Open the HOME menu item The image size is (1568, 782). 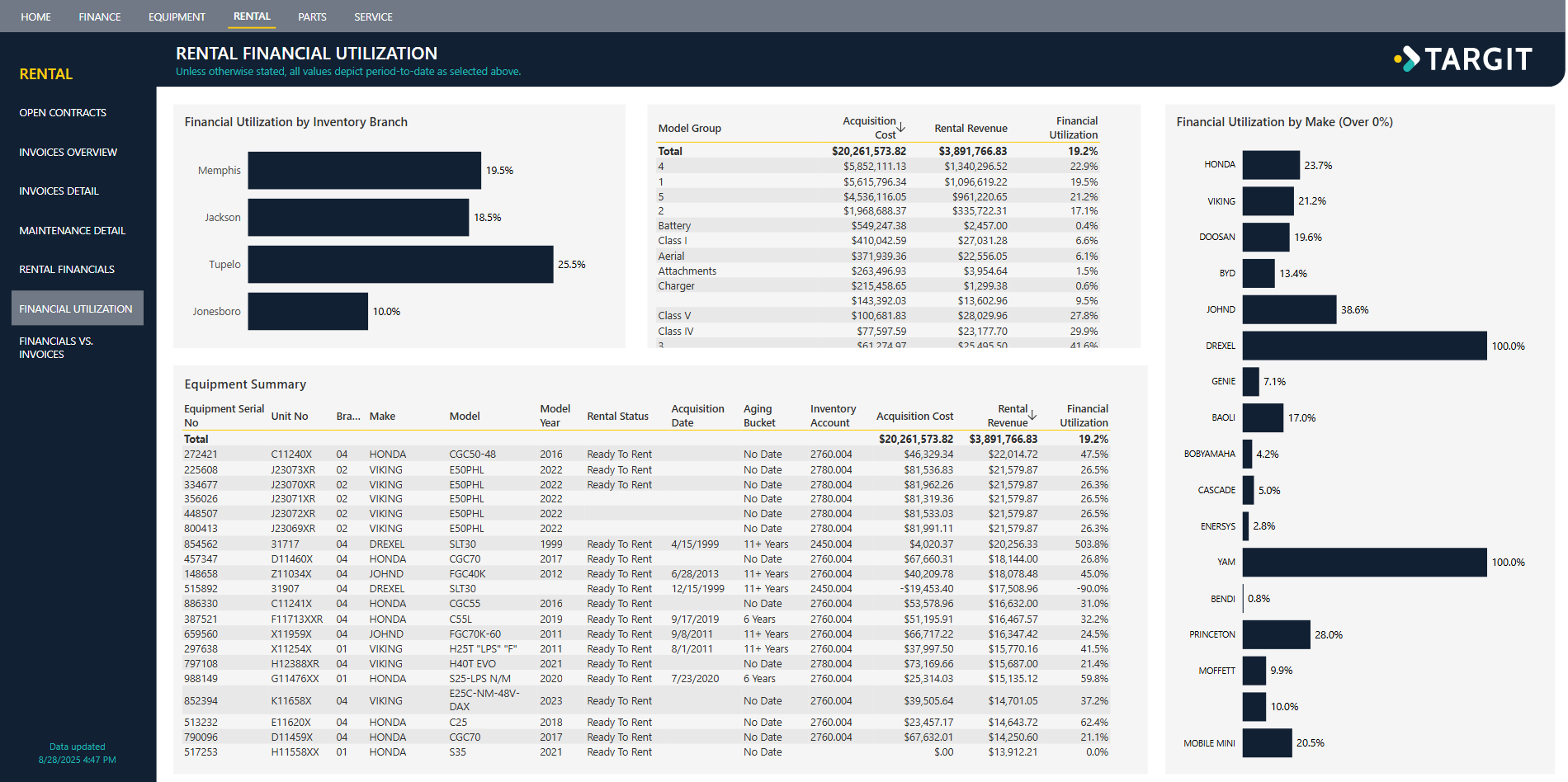35,16
